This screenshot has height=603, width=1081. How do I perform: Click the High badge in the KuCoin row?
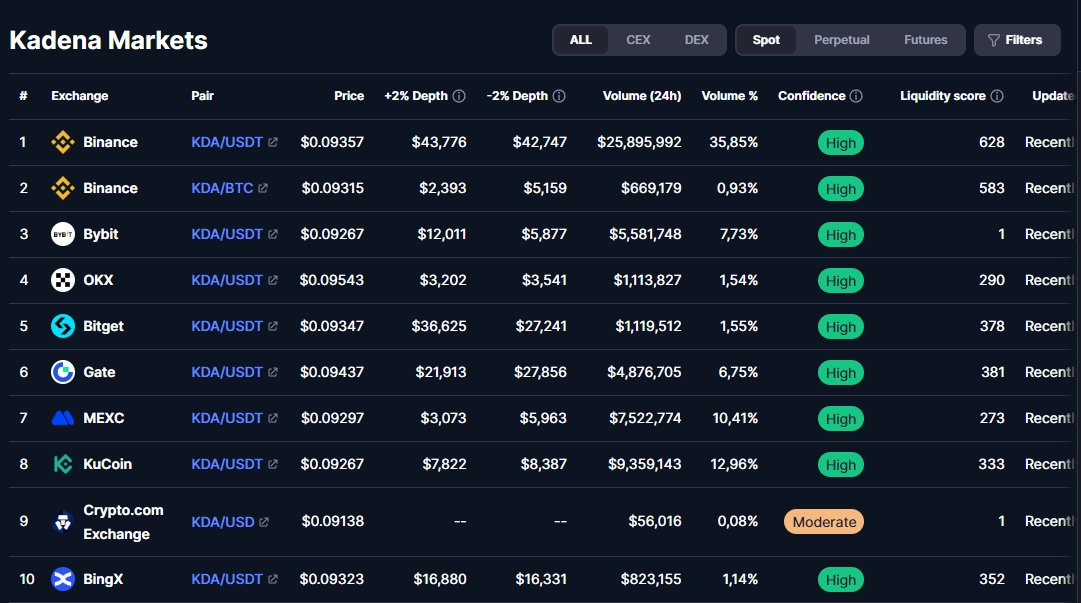click(840, 464)
